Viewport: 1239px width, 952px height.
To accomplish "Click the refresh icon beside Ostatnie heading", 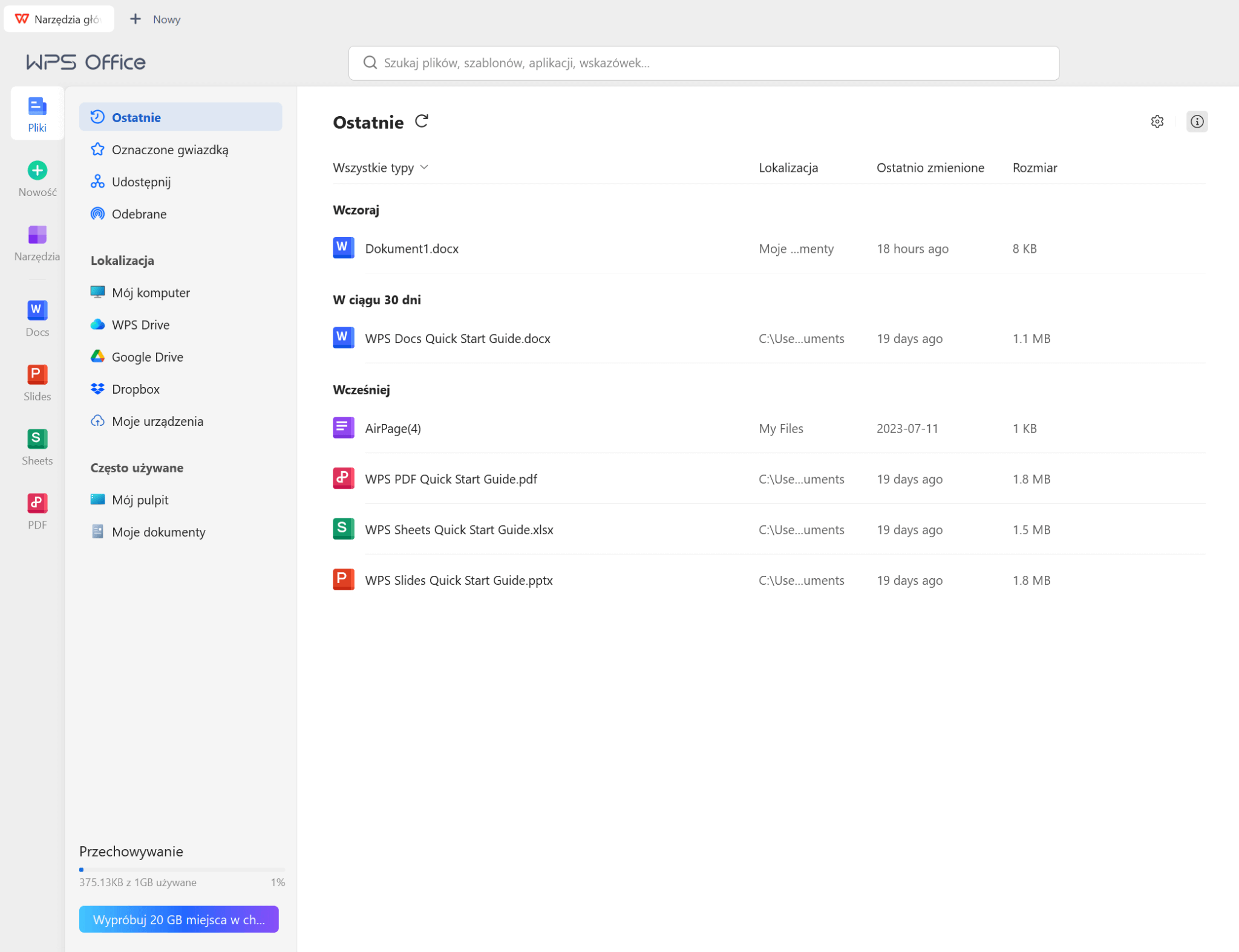I will click(x=422, y=122).
